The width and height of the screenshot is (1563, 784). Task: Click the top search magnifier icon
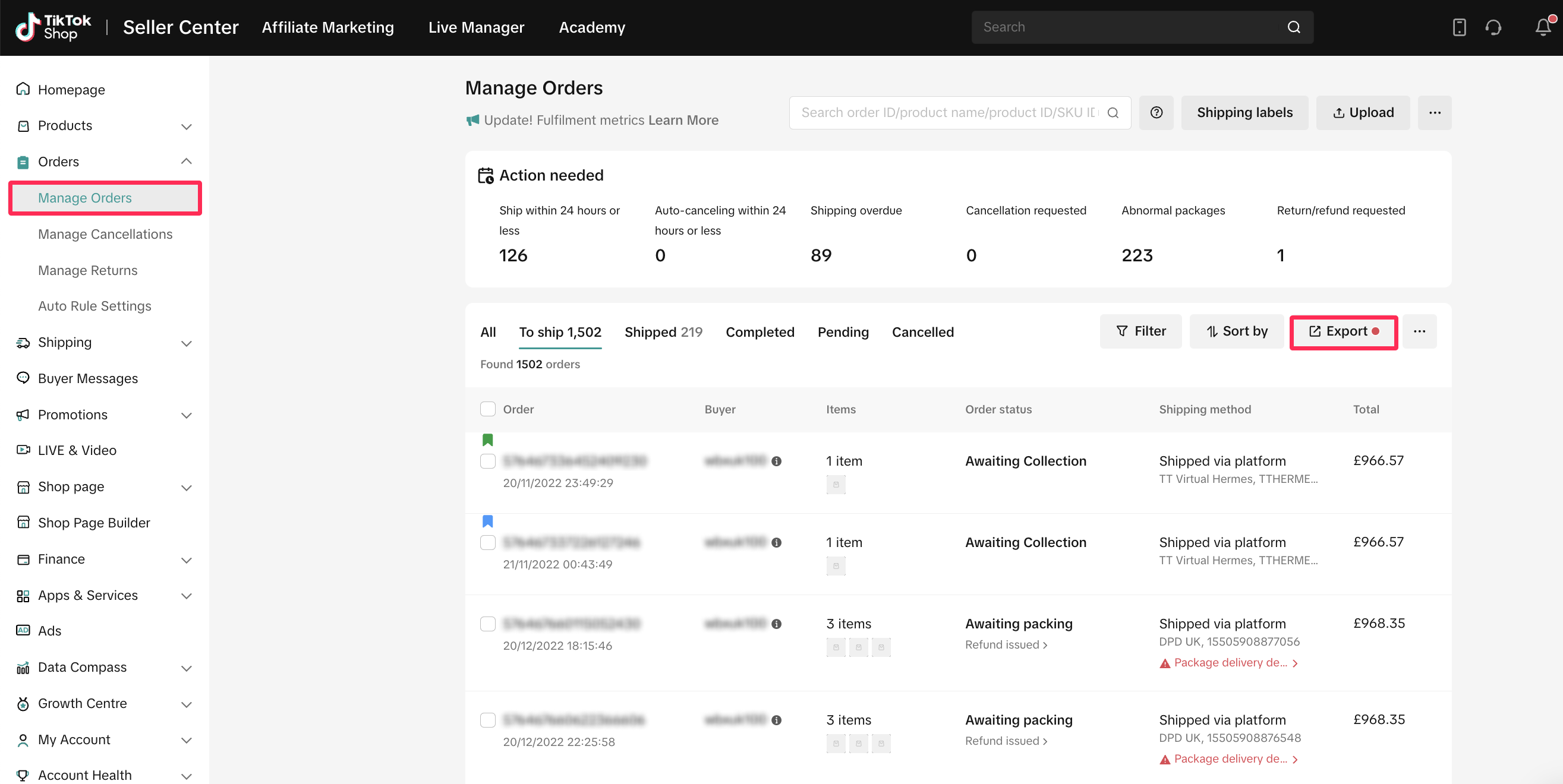(1294, 27)
